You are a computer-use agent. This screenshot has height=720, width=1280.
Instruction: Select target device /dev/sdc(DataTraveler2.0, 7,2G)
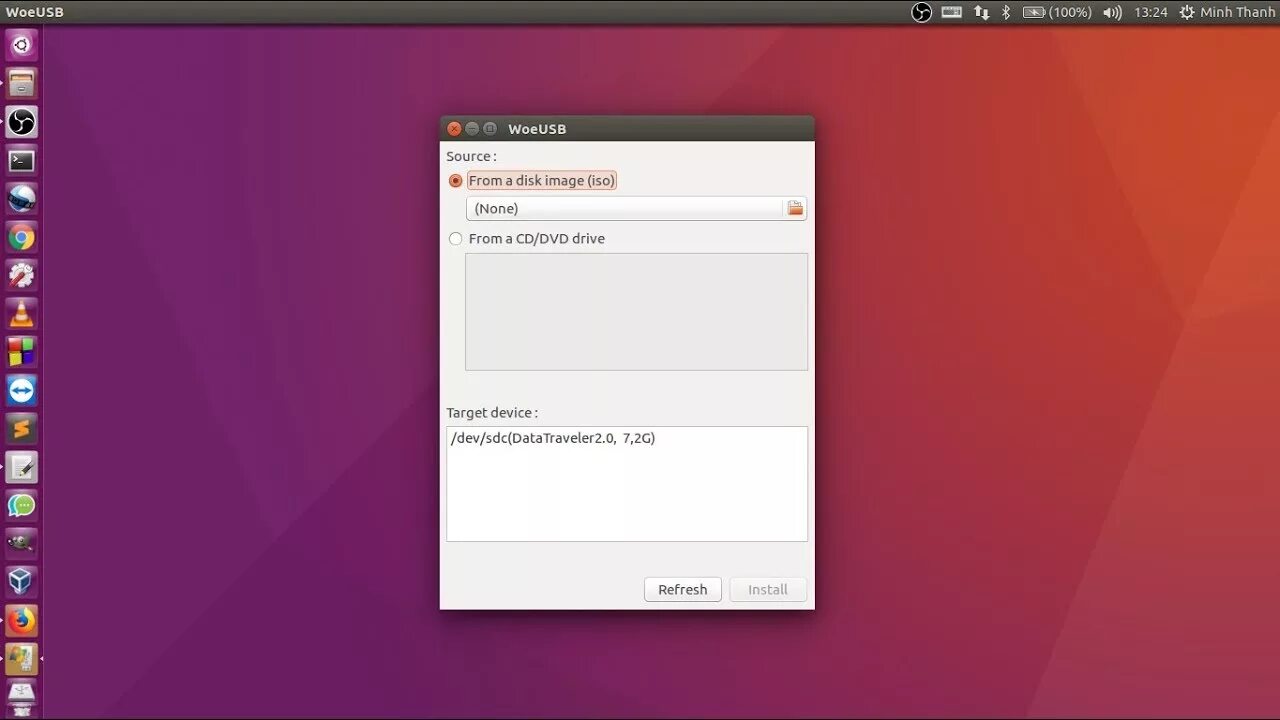tap(553, 438)
